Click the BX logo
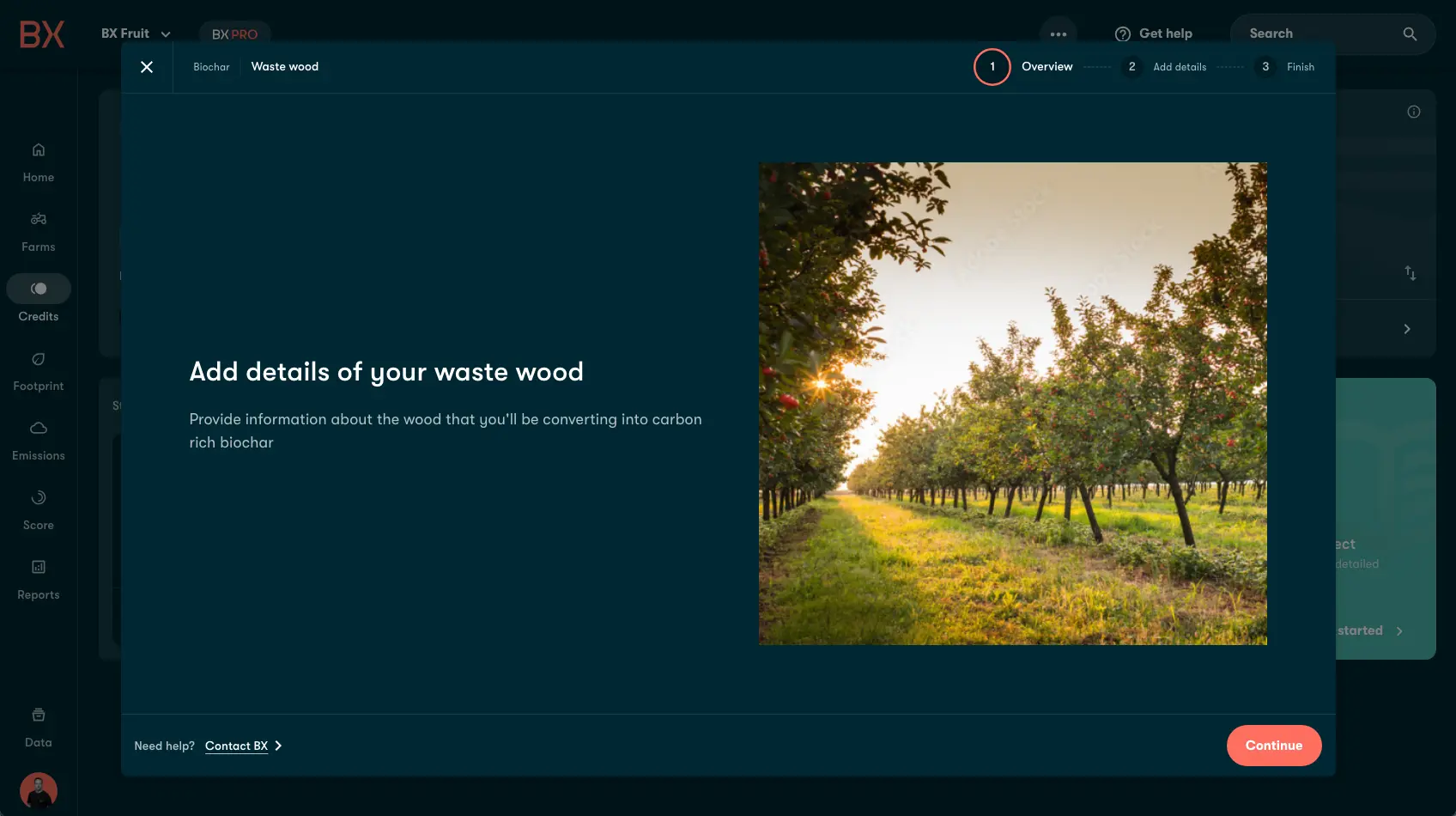The image size is (1456, 816). click(42, 34)
